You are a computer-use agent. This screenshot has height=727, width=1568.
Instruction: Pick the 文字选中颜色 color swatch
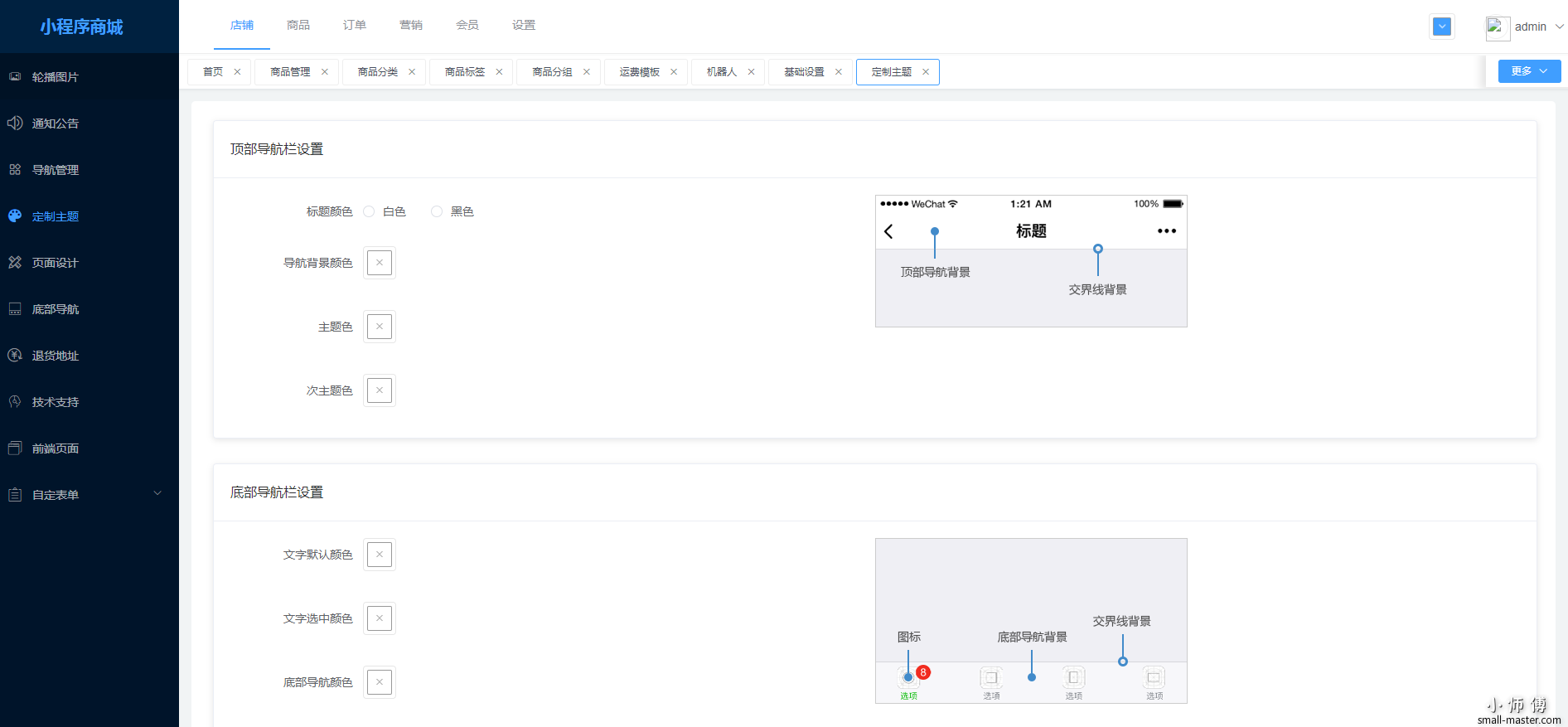tap(380, 618)
